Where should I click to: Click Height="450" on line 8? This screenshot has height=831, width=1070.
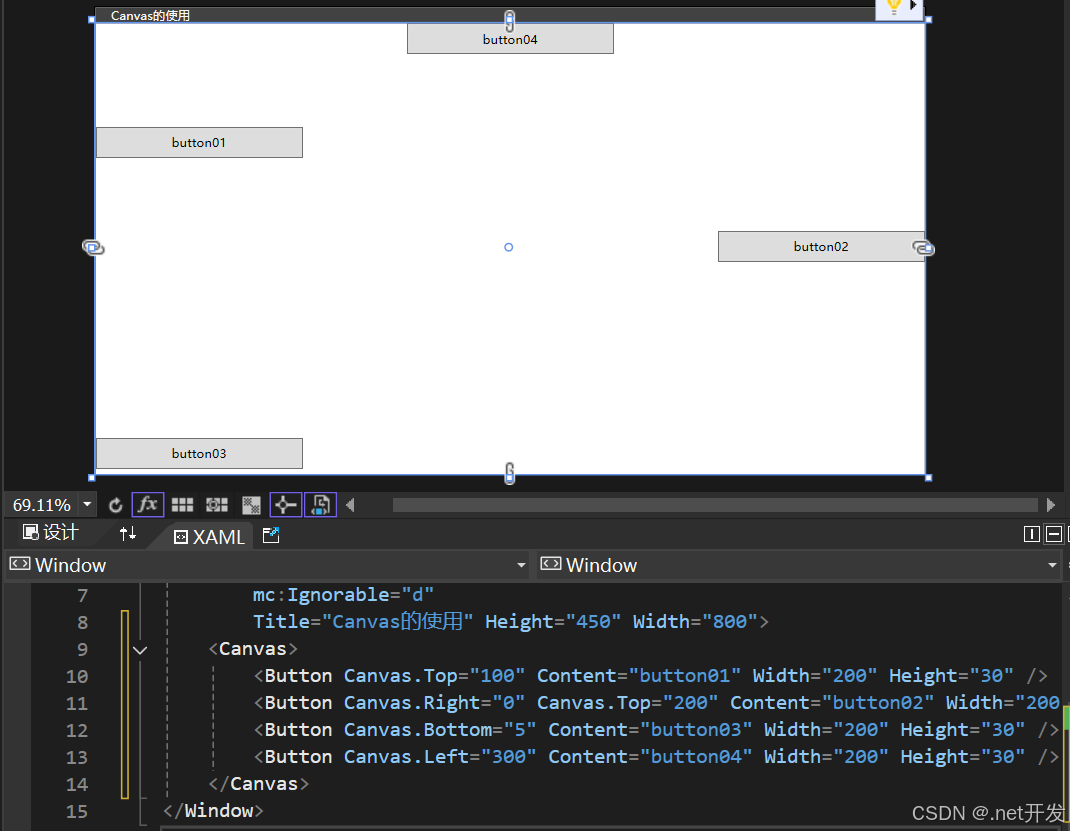point(553,622)
